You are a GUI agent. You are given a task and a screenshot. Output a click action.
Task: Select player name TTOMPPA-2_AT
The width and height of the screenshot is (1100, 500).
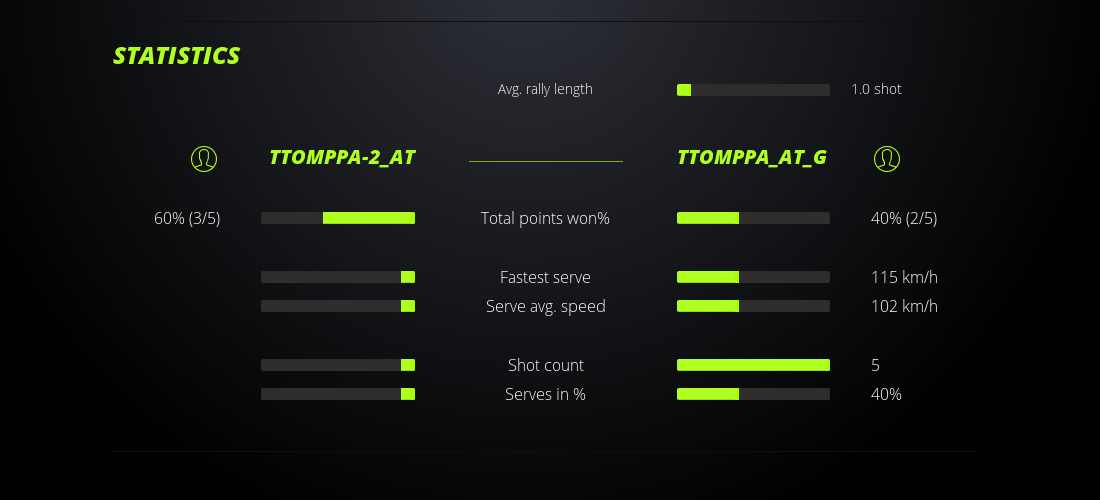(x=342, y=158)
